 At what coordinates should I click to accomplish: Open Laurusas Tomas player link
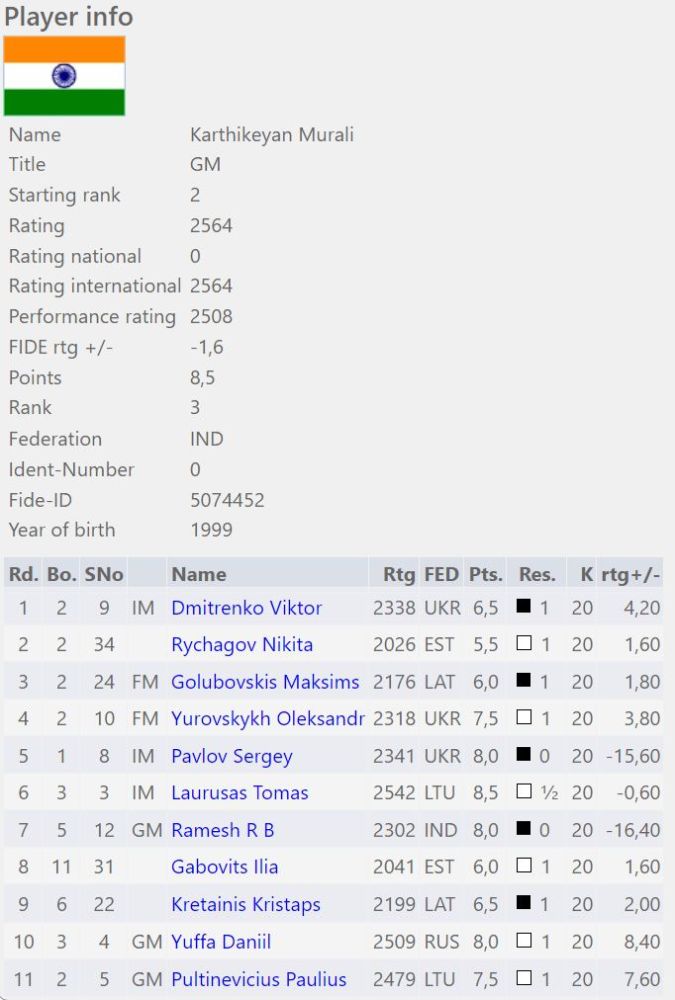[x=240, y=793]
